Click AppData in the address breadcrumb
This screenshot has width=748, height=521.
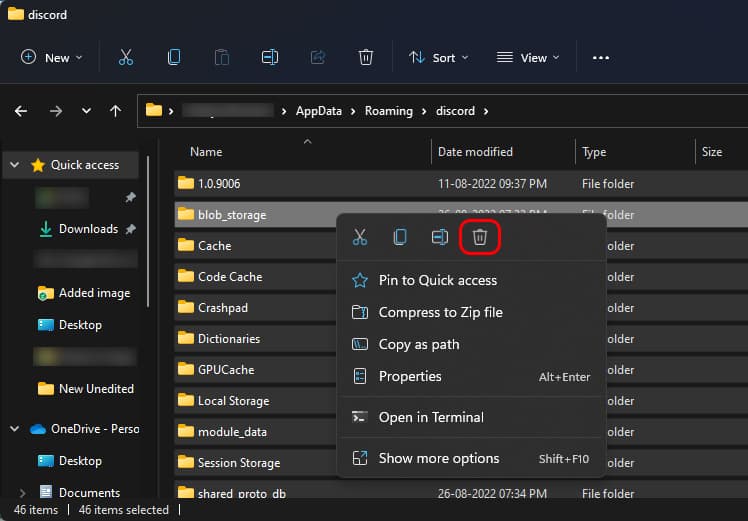[319, 111]
